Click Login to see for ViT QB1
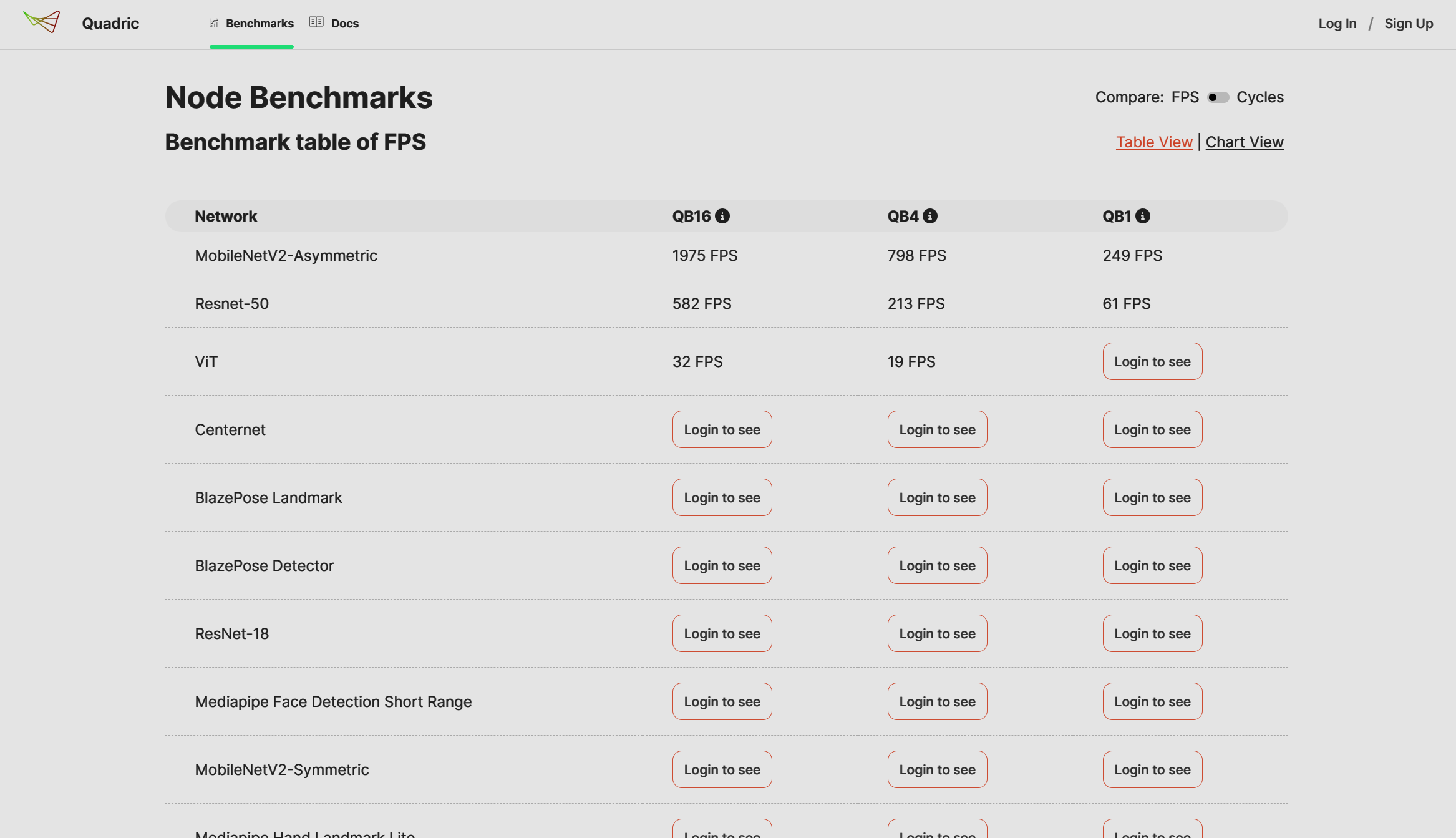Viewport: 1456px width, 838px height. [1152, 361]
